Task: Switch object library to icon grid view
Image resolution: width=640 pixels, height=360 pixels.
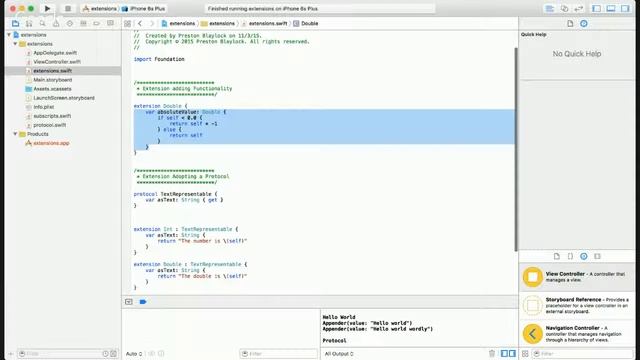Action: pos(525,353)
